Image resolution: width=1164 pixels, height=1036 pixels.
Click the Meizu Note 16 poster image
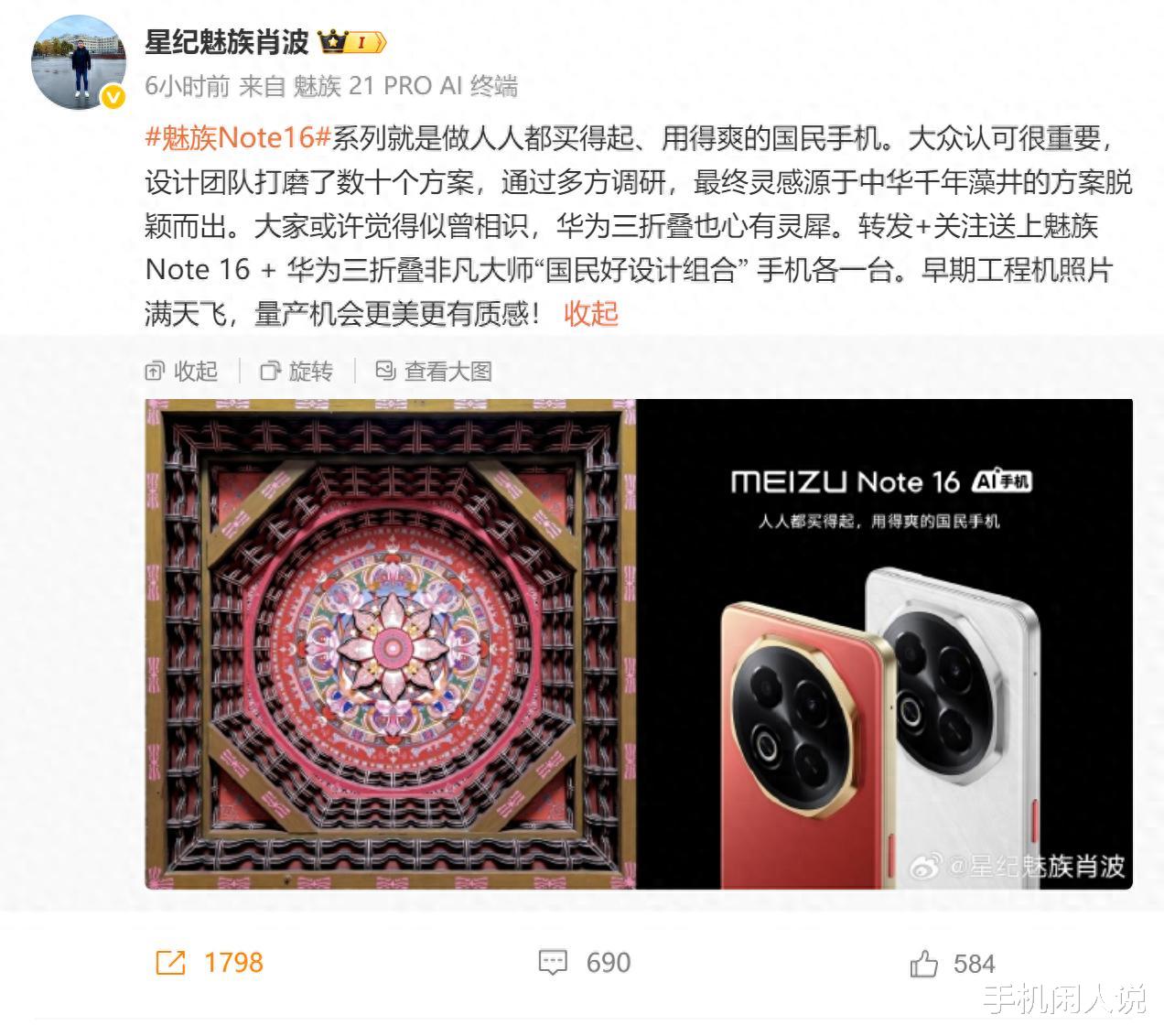(885, 644)
